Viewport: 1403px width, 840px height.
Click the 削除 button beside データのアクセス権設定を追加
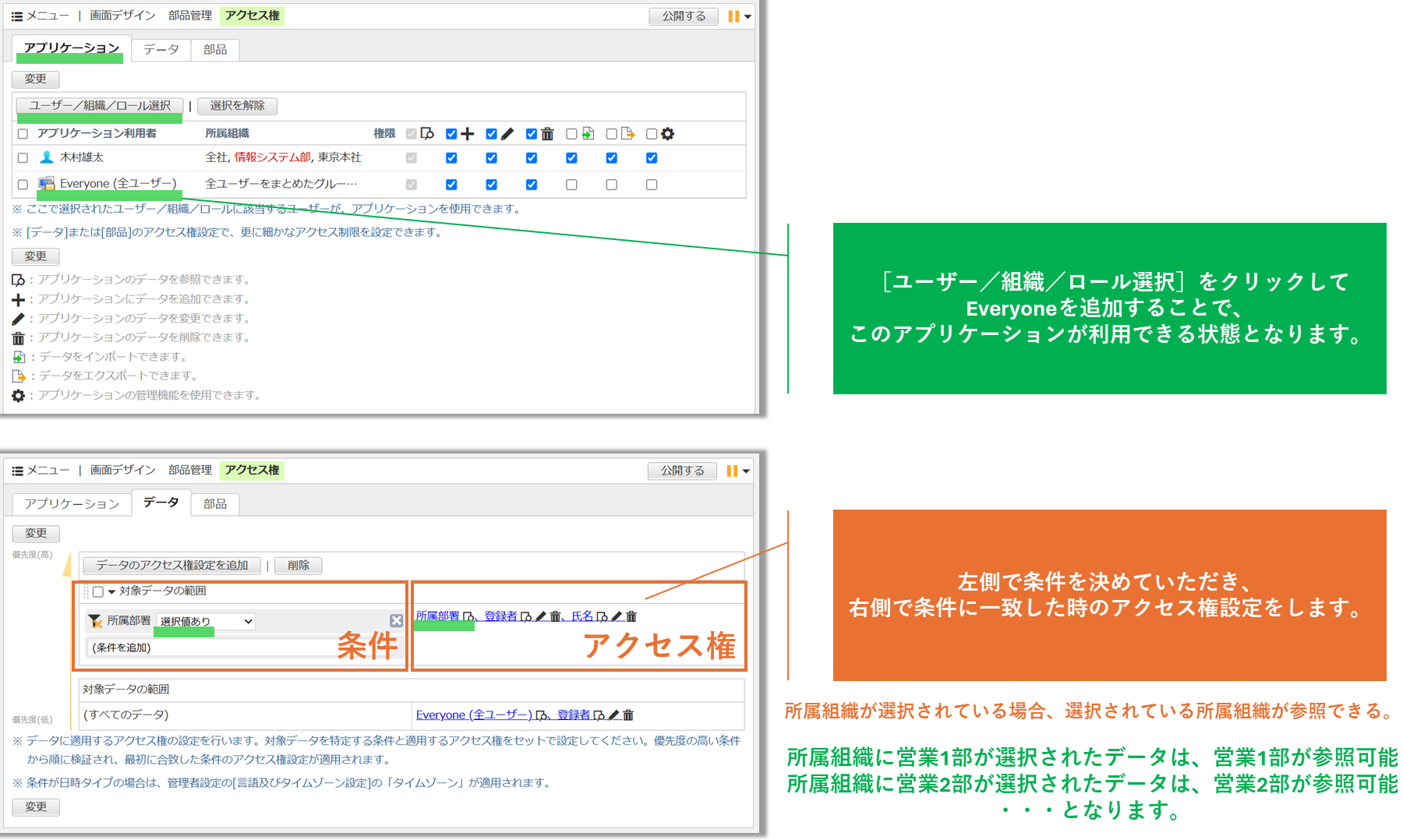tap(299, 566)
